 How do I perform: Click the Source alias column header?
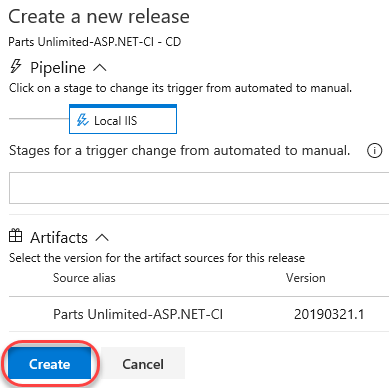point(84,278)
